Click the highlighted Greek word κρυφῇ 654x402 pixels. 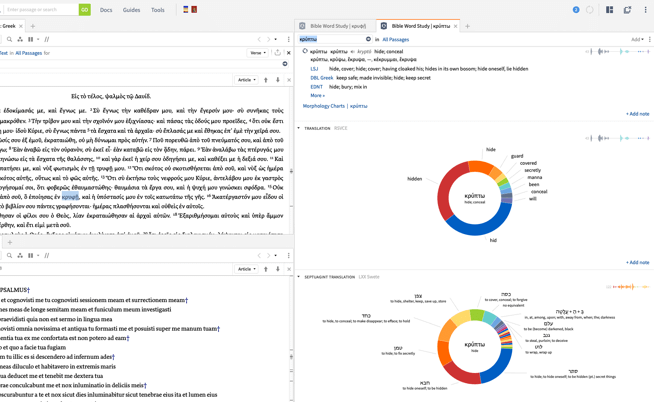point(70,197)
